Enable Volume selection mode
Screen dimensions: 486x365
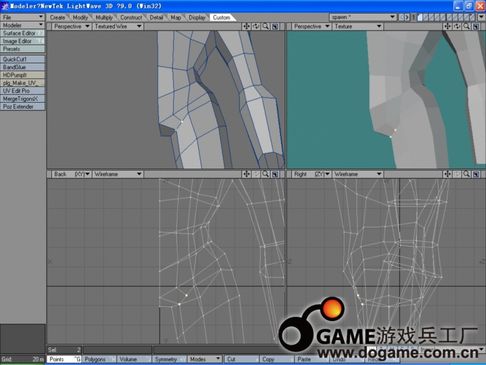pos(134,359)
